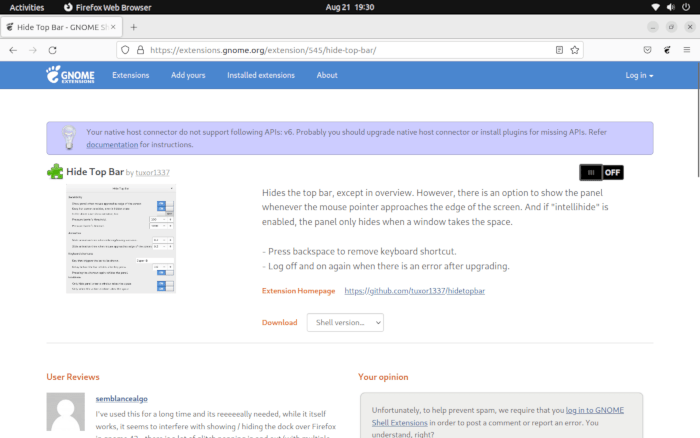
Task: Click the Download label
Action: (x=279, y=322)
